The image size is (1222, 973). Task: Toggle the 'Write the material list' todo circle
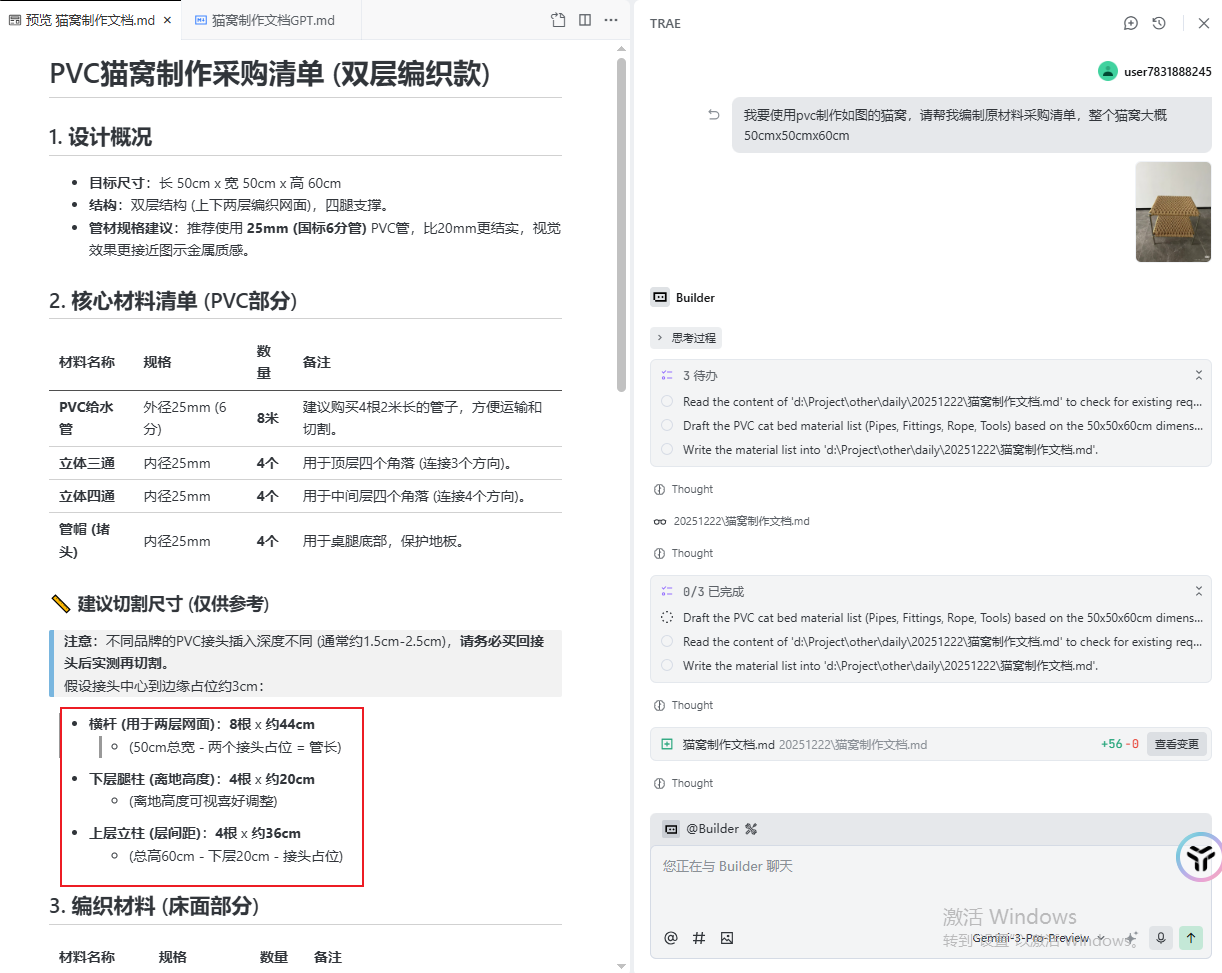pos(667,450)
